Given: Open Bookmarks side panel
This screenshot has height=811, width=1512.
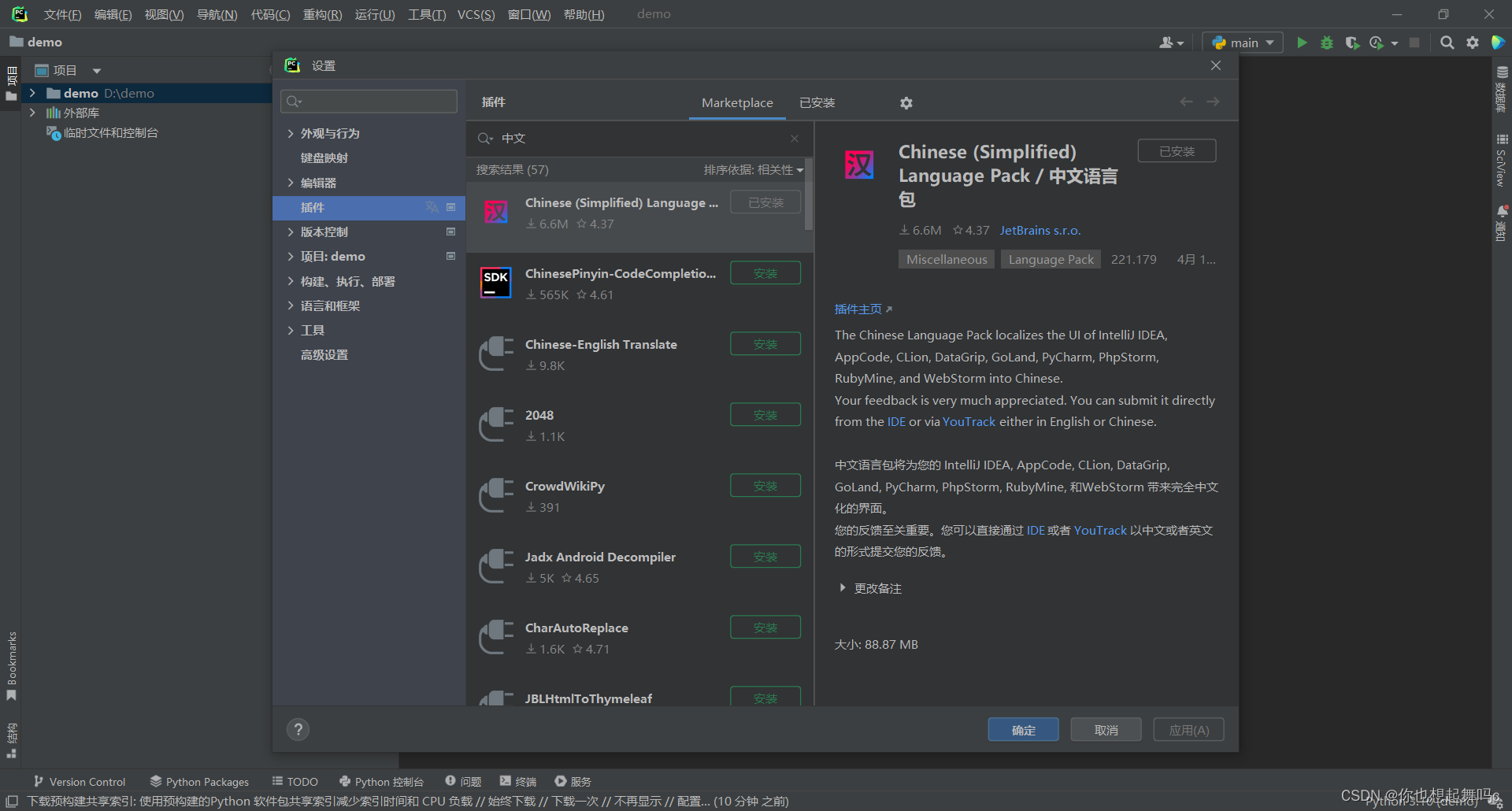Looking at the screenshot, I should (x=11, y=665).
